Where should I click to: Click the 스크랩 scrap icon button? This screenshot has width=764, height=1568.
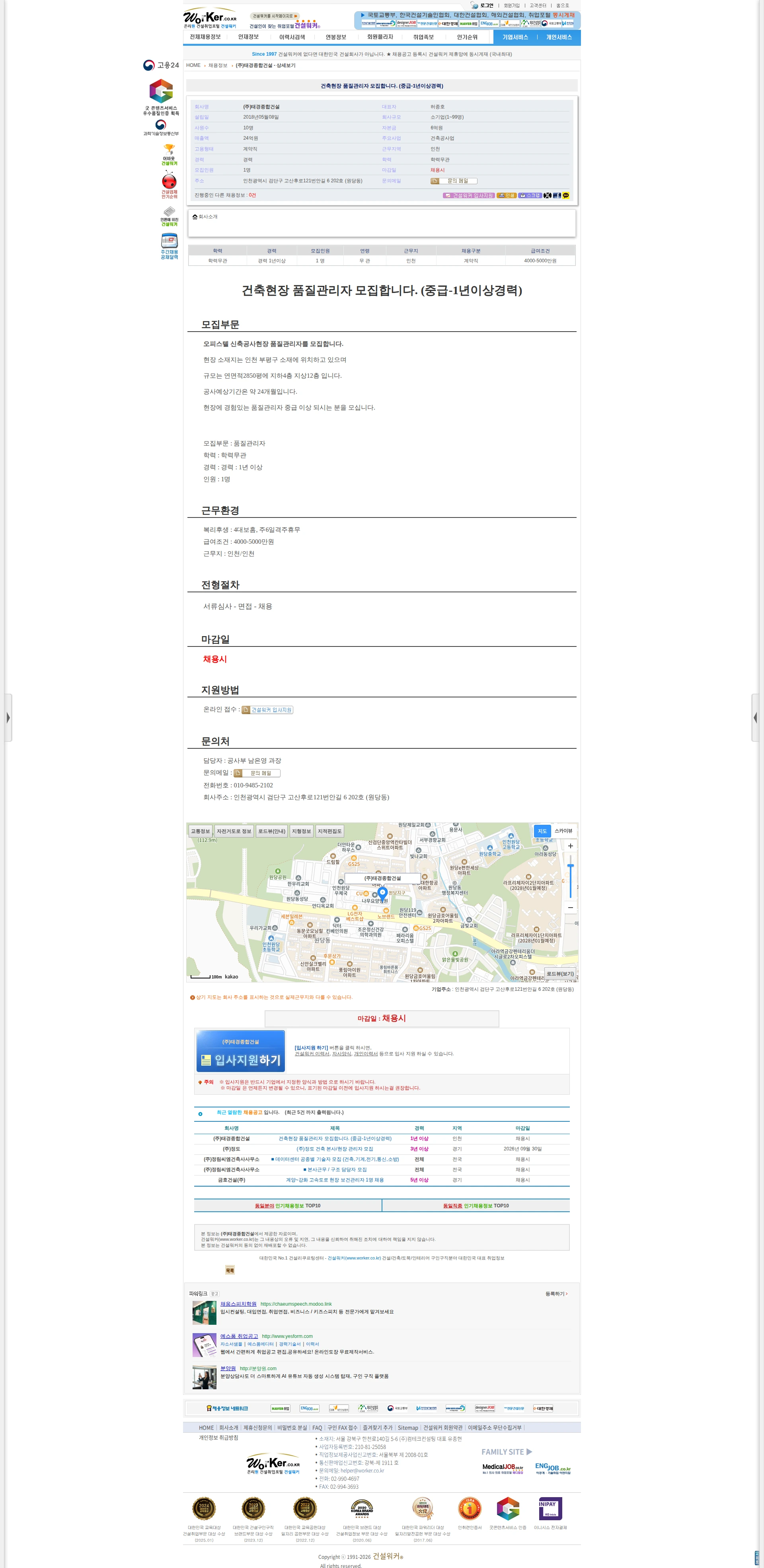click(x=530, y=195)
